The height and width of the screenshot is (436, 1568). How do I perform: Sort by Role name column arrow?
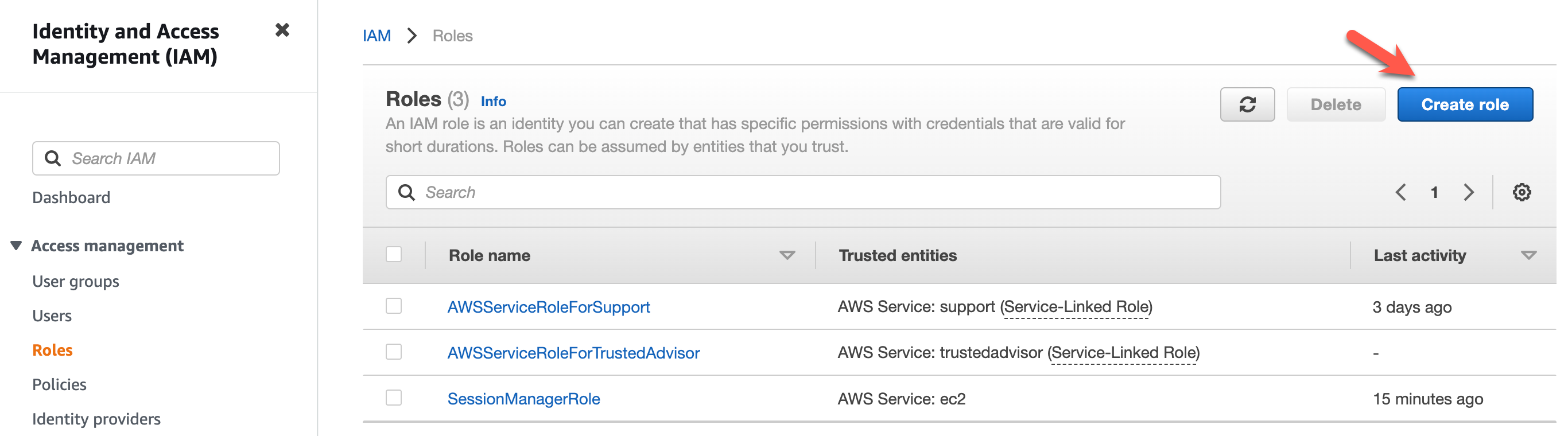coord(786,255)
